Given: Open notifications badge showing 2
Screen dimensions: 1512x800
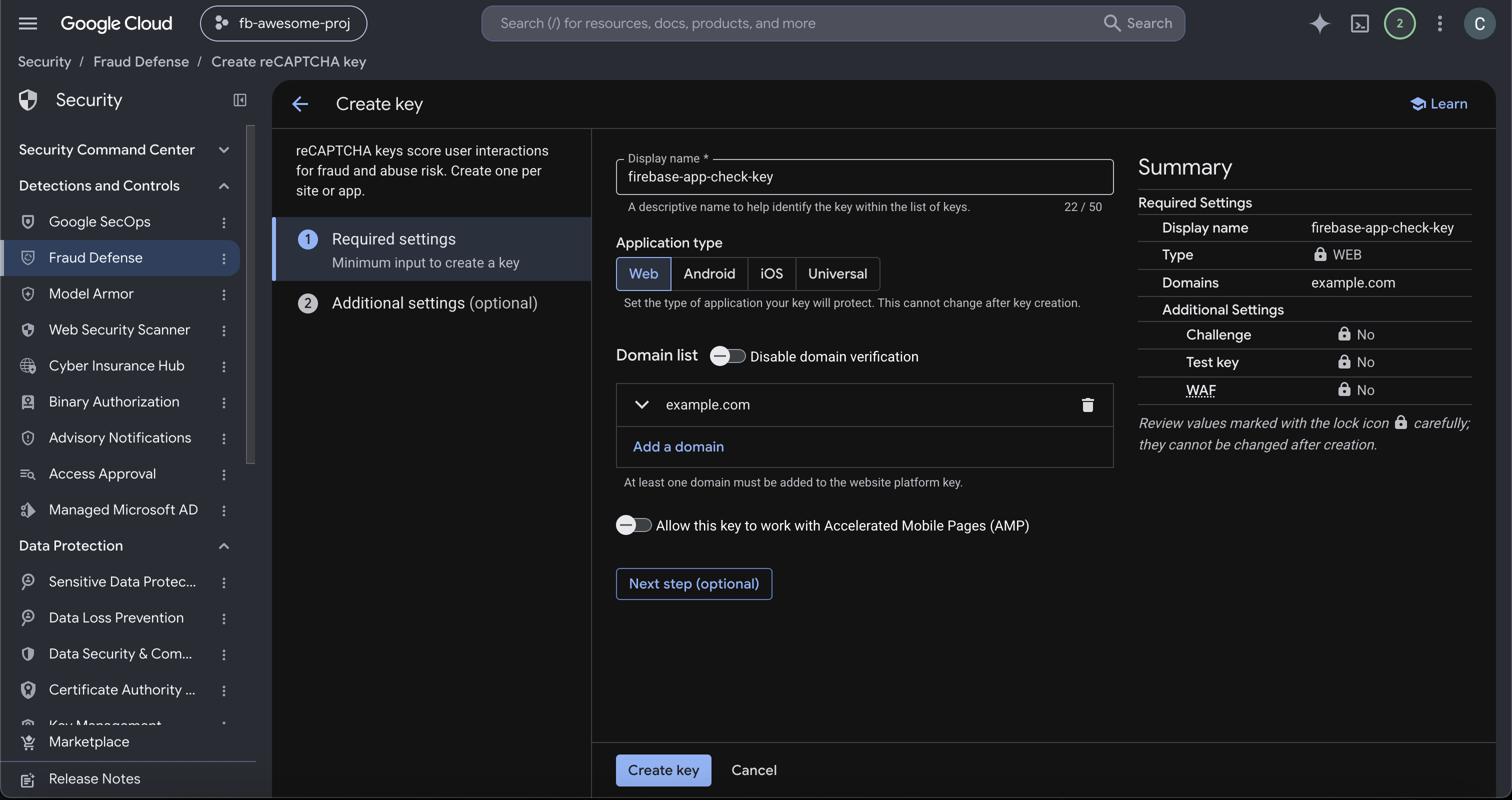Looking at the screenshot, I should [1399, 23].
